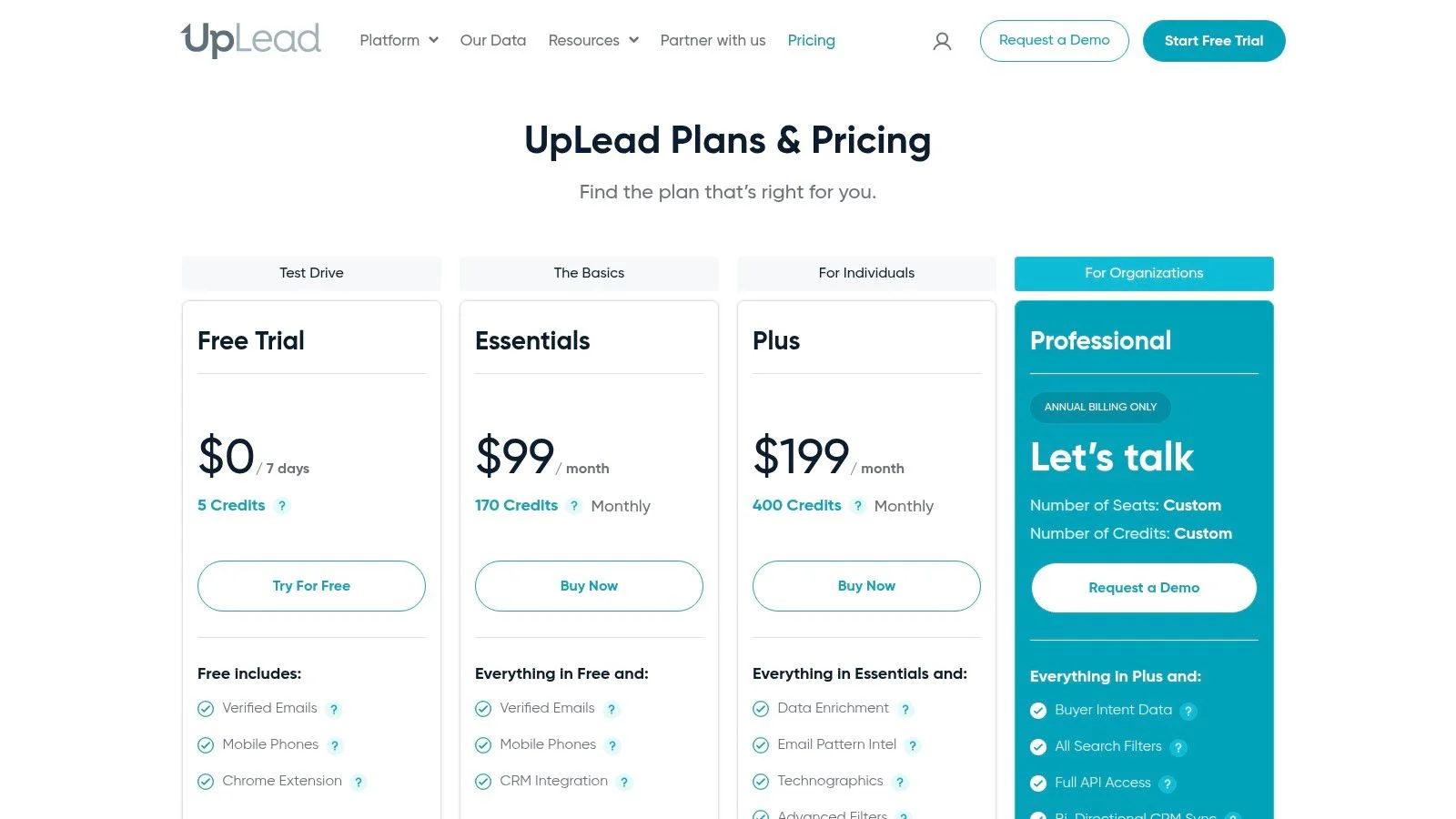
Task: Click help icon next to 5 Credits
Action: pyautogui.click(x=282, y=506)
